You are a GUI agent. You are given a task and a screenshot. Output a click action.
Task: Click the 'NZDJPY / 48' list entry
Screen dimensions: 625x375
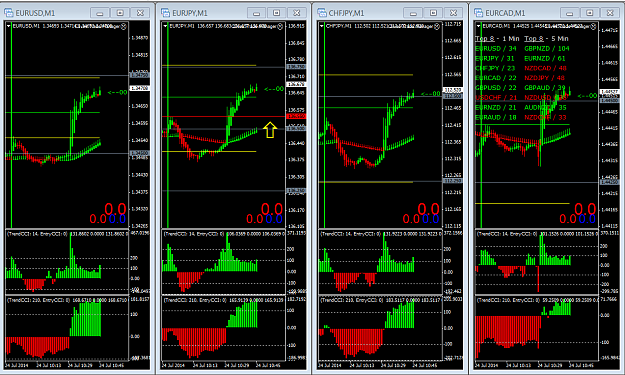click(544, 78)
